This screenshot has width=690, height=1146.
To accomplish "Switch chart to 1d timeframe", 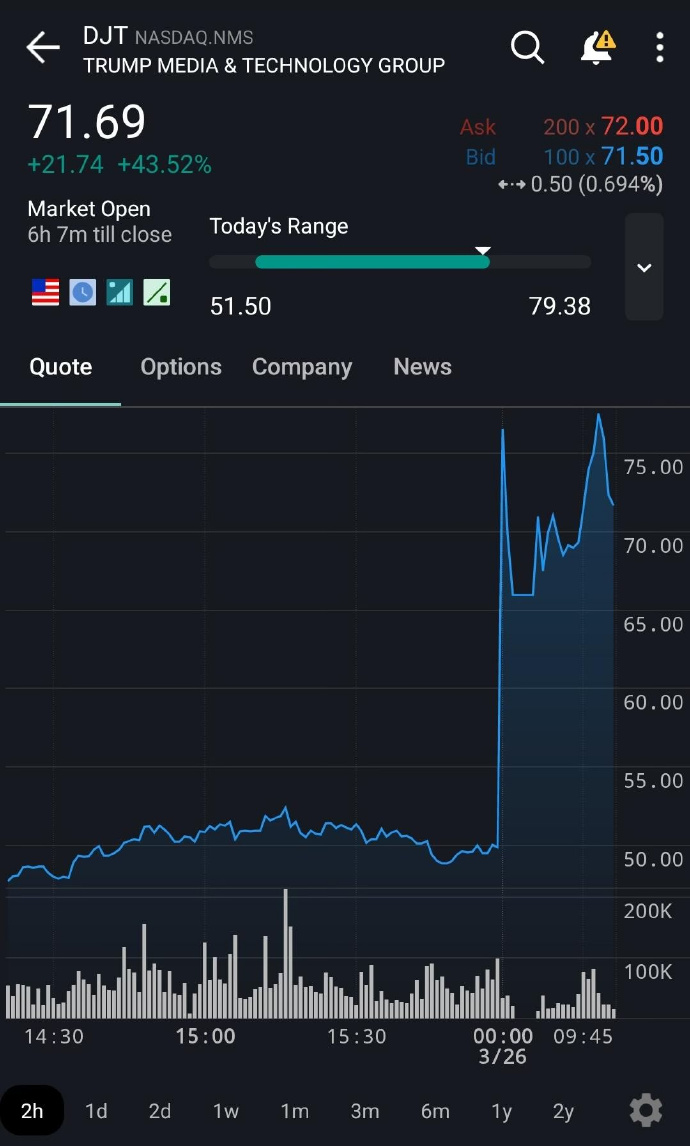I will point(96,1111).
